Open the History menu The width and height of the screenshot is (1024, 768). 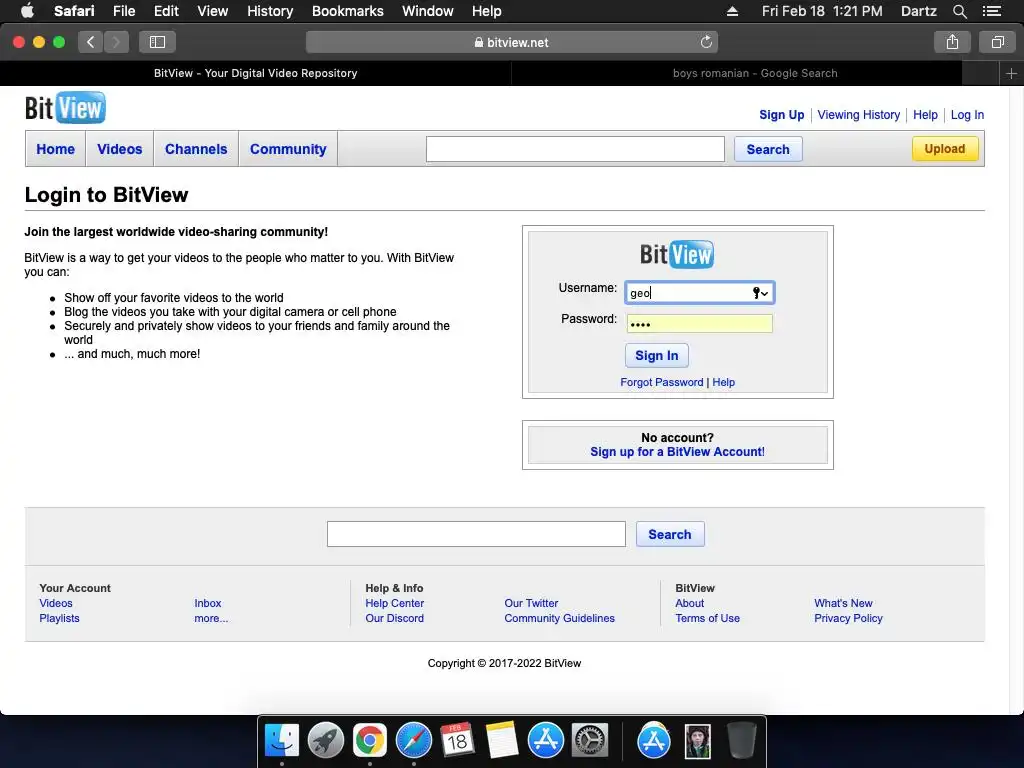pos(270,11)
